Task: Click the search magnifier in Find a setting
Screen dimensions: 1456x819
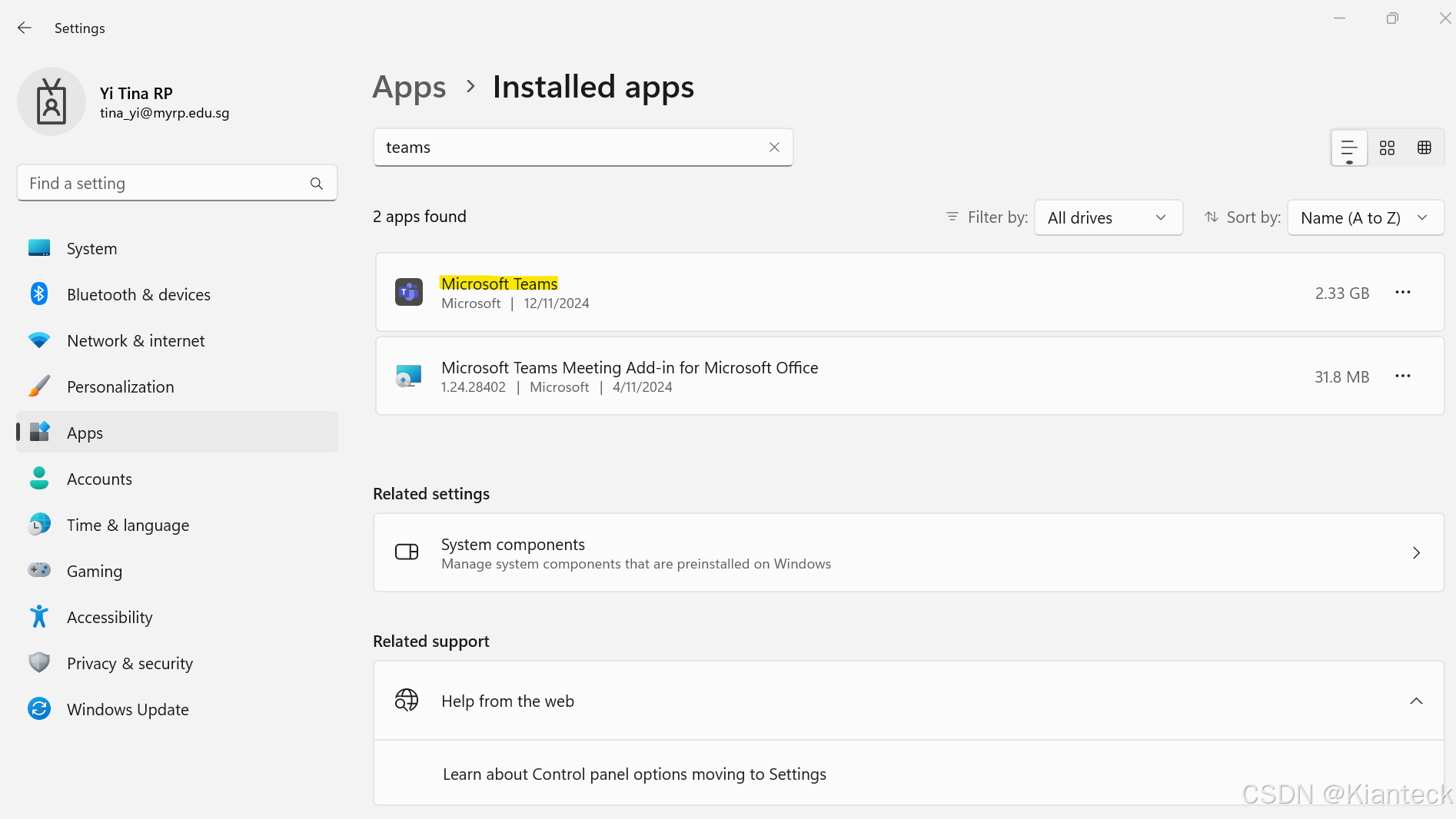Action: tap(317, 184)
